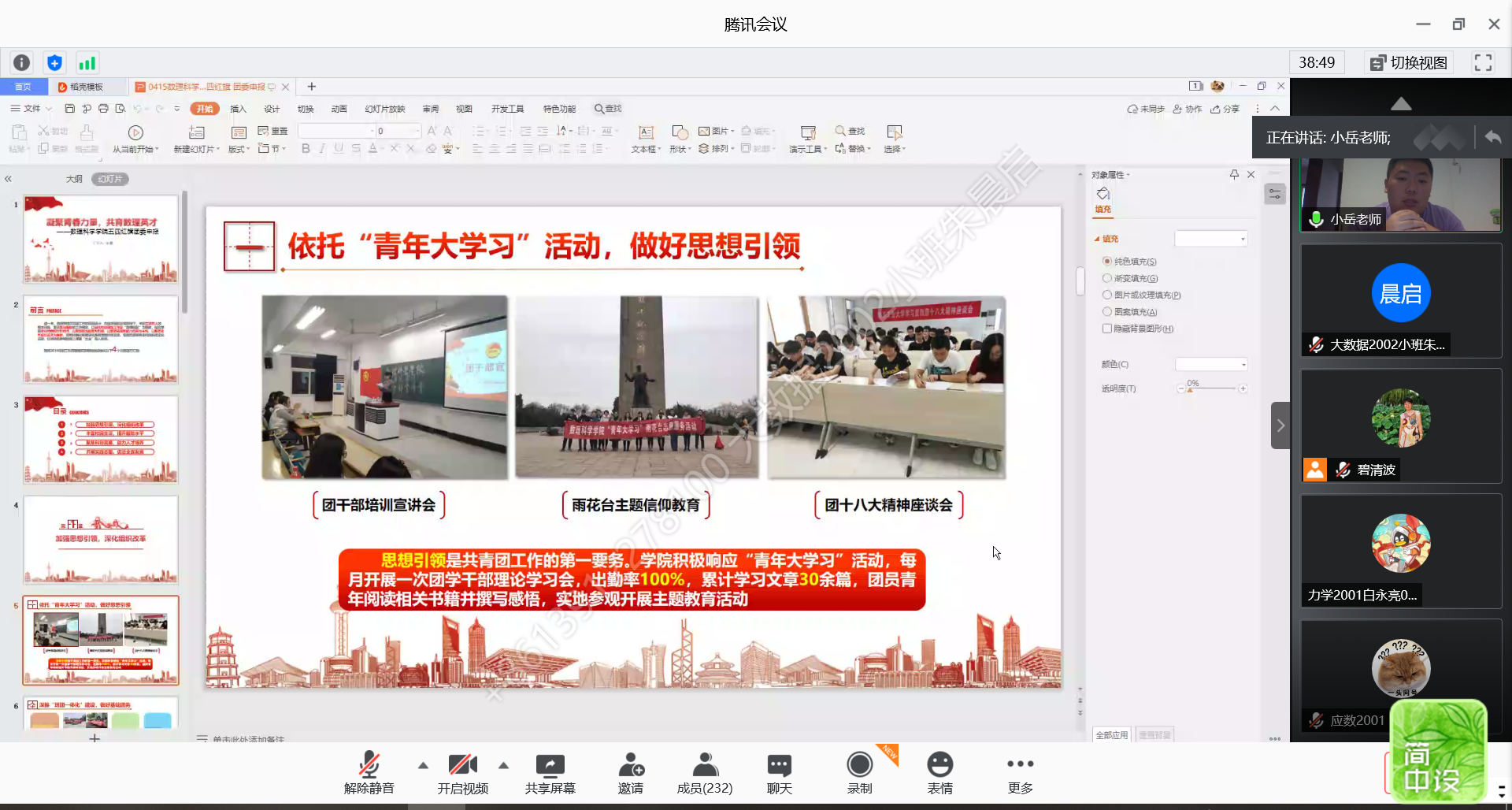Open the invite participants icon
1512x810 pixels.
click(630, 765)
